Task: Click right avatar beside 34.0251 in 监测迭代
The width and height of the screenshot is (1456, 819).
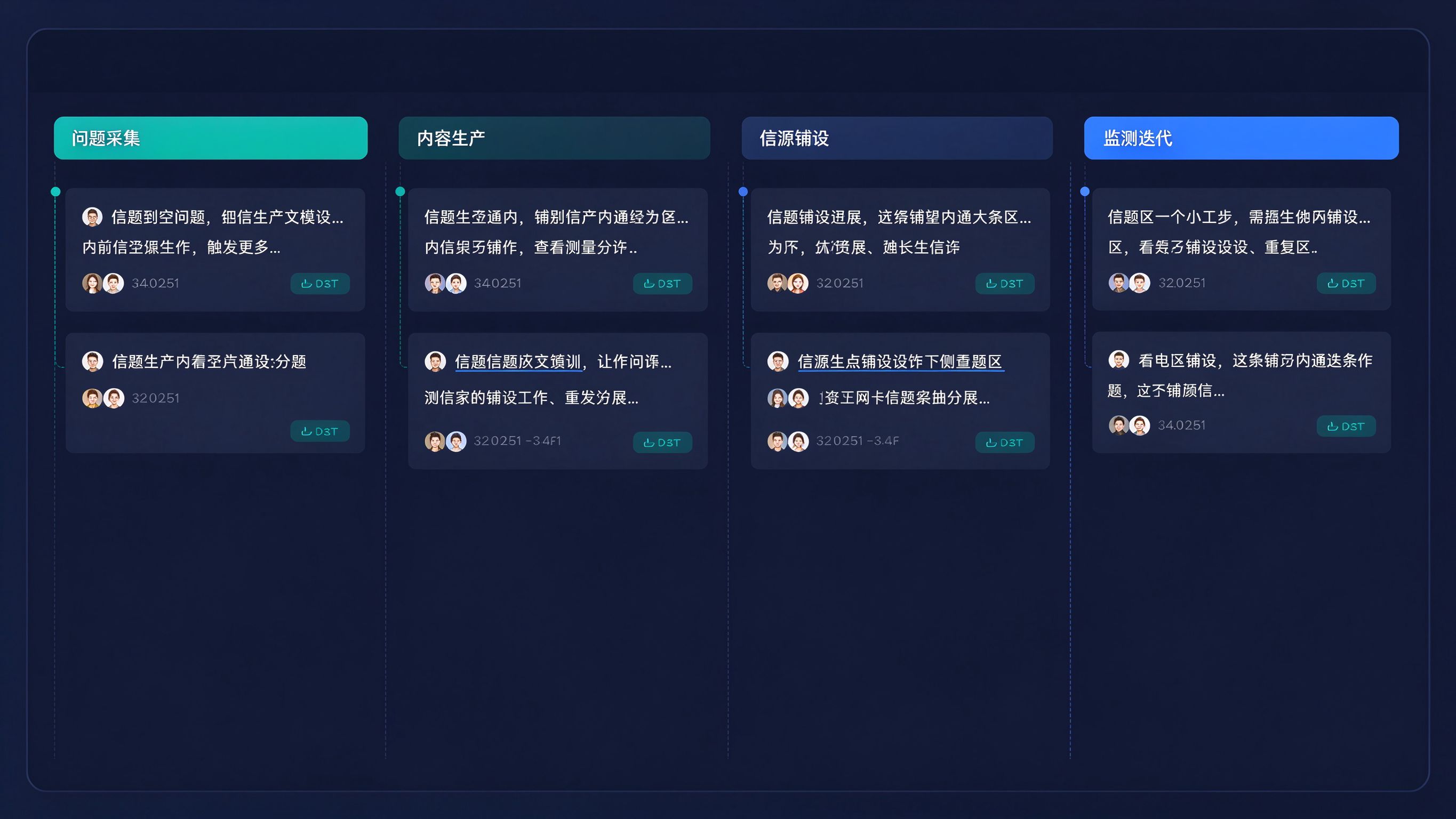Action: (x=1140, y=425)
